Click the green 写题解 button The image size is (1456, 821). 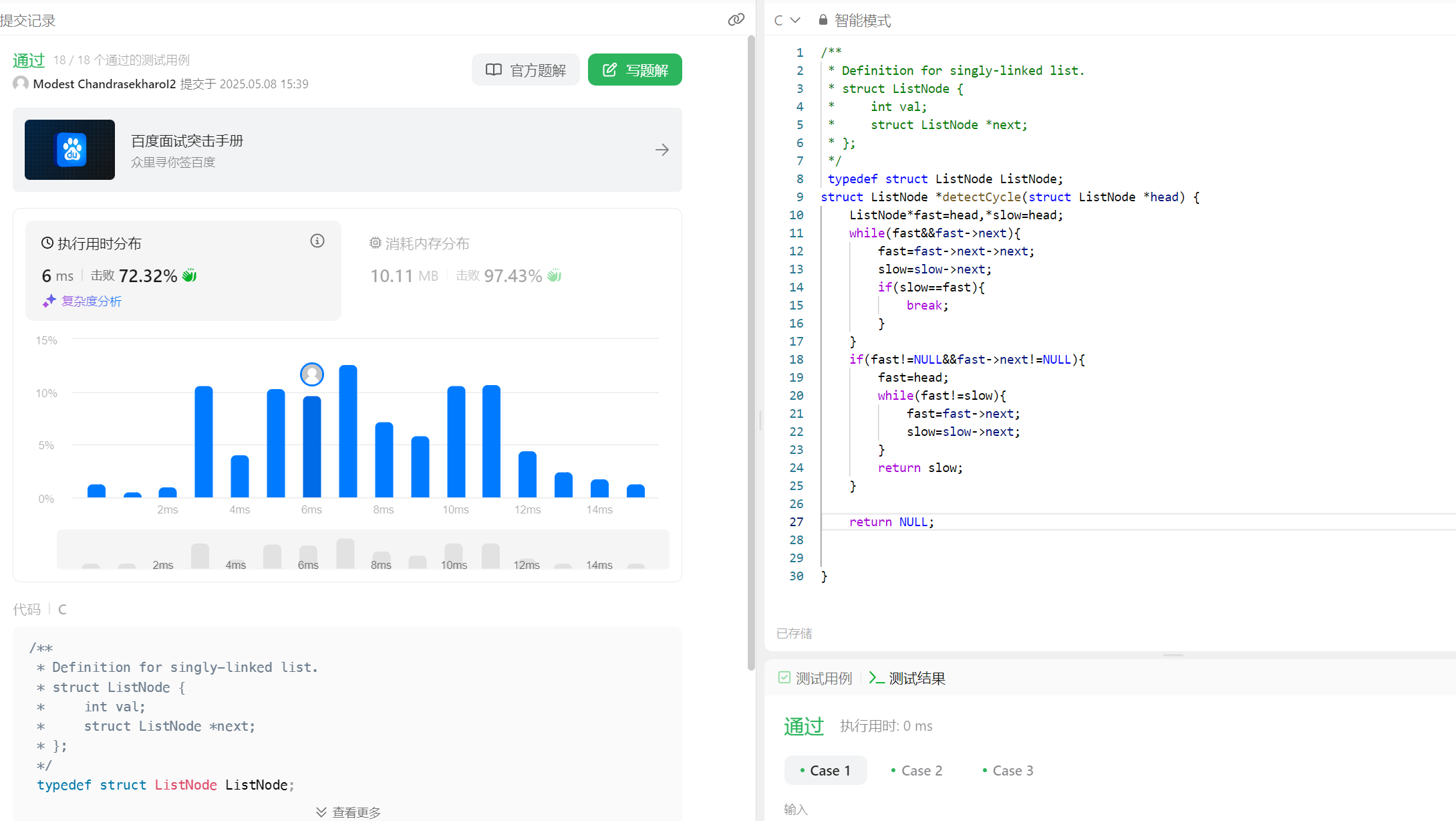pyautogui.click(x=635, y=70)
